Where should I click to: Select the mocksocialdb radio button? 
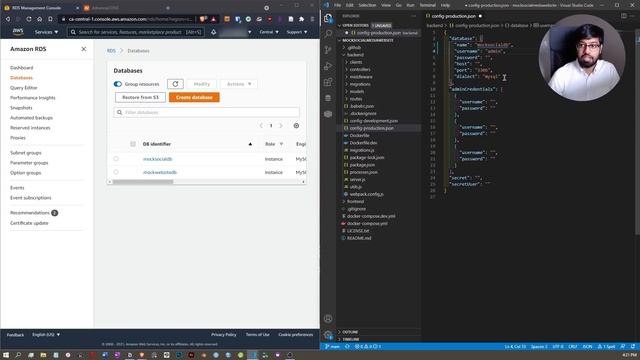coord(116,159)
